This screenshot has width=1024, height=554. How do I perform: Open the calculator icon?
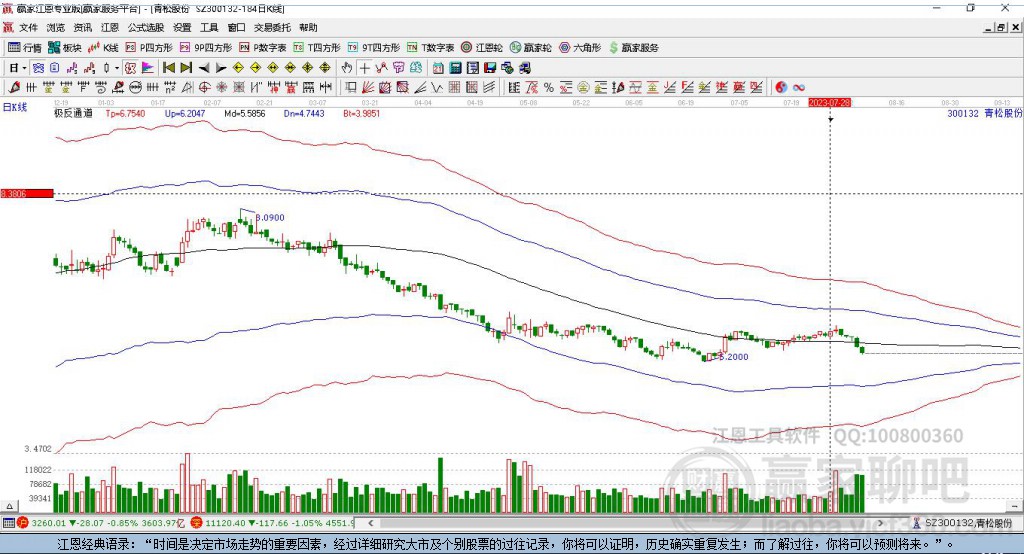coord(456,68)
